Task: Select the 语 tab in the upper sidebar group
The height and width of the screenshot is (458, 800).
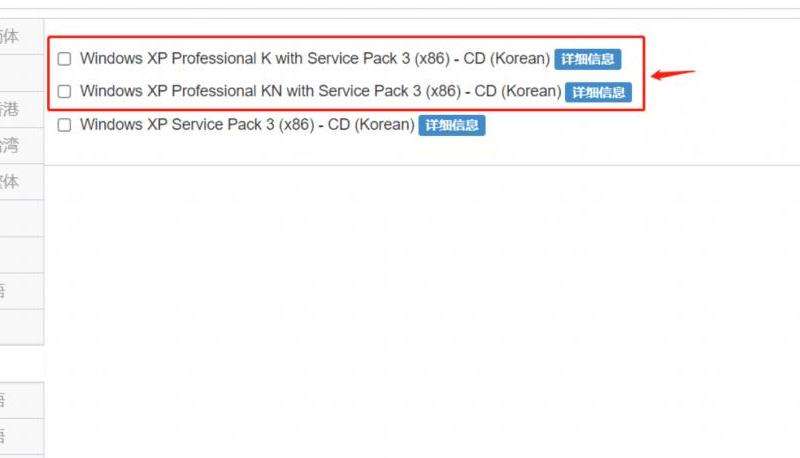Action: pyautogui.click(x=21, y=291)
